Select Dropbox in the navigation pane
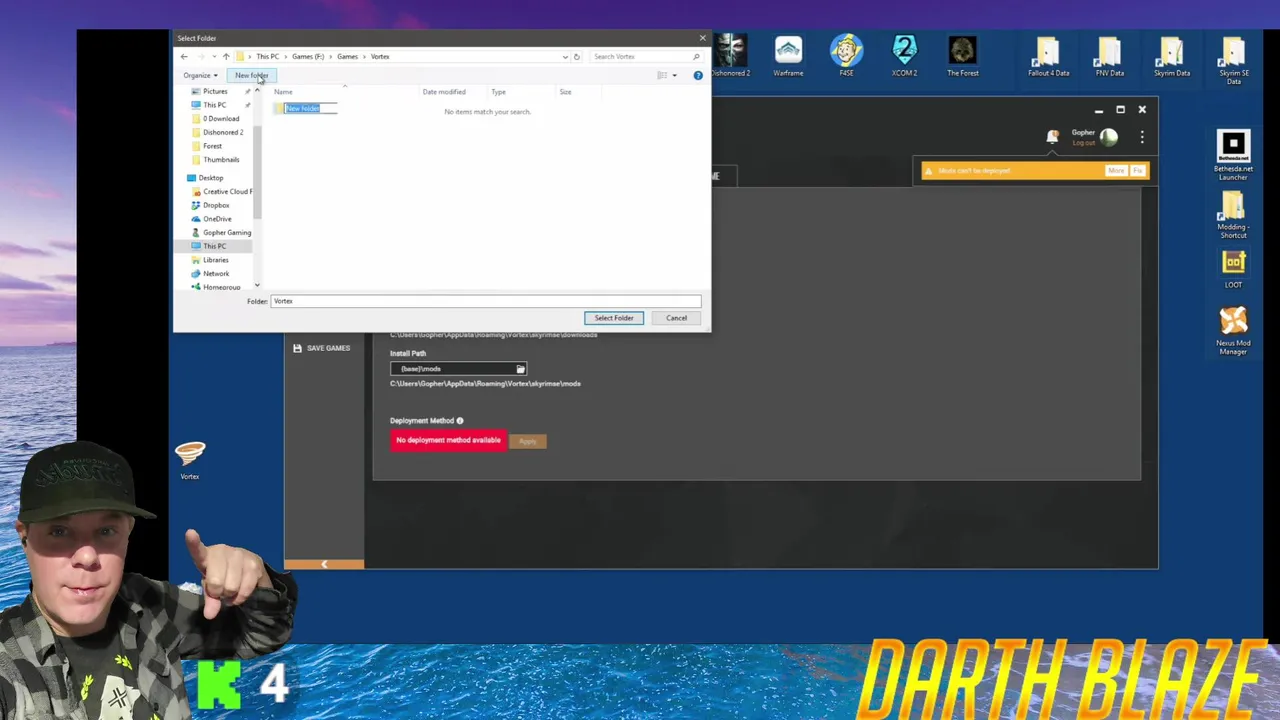1280x720 pixels. pos(216,205)
